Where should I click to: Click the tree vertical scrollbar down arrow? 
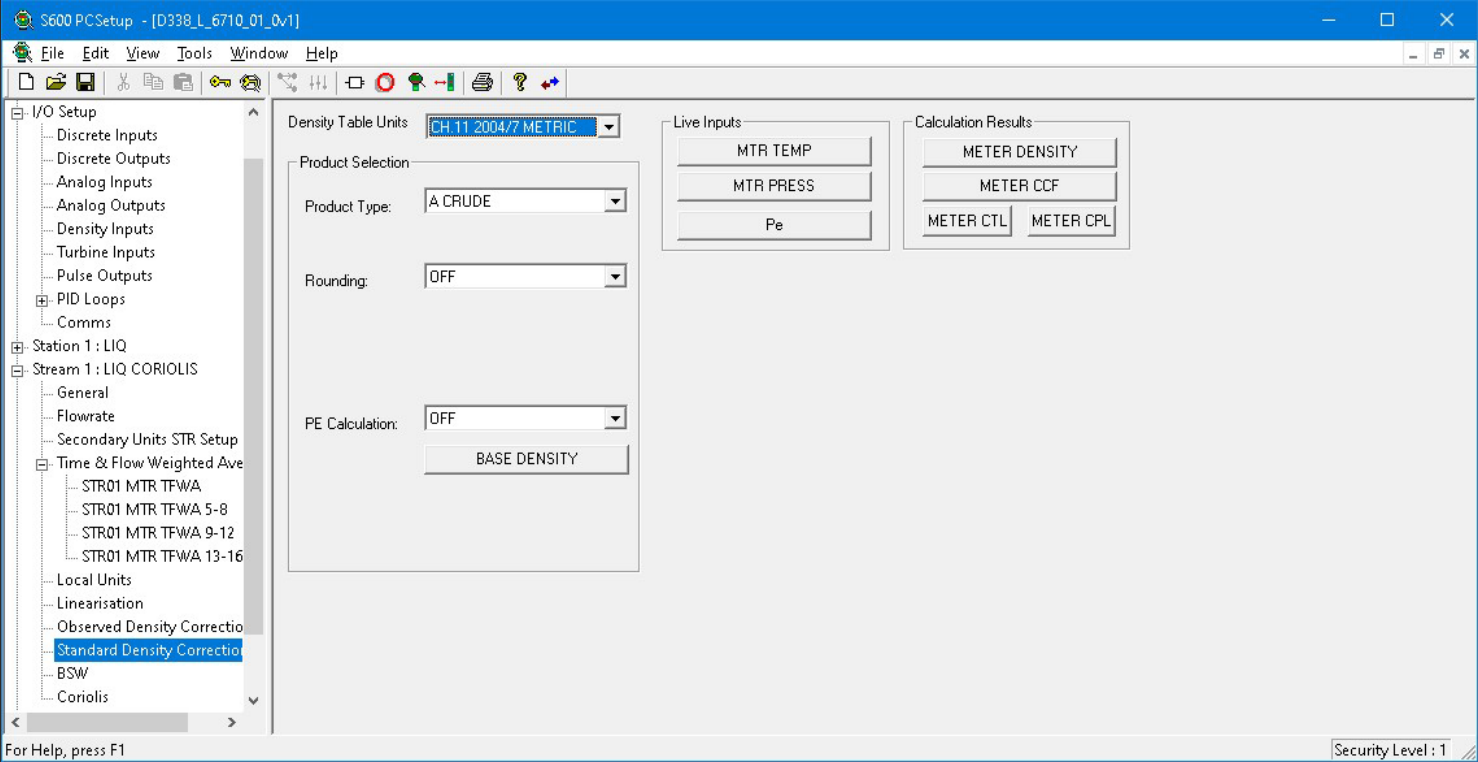[x=253, y=701]
